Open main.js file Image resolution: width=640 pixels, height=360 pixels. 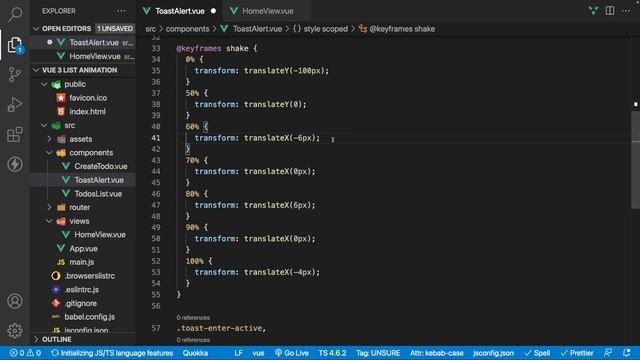pos(82,262)
